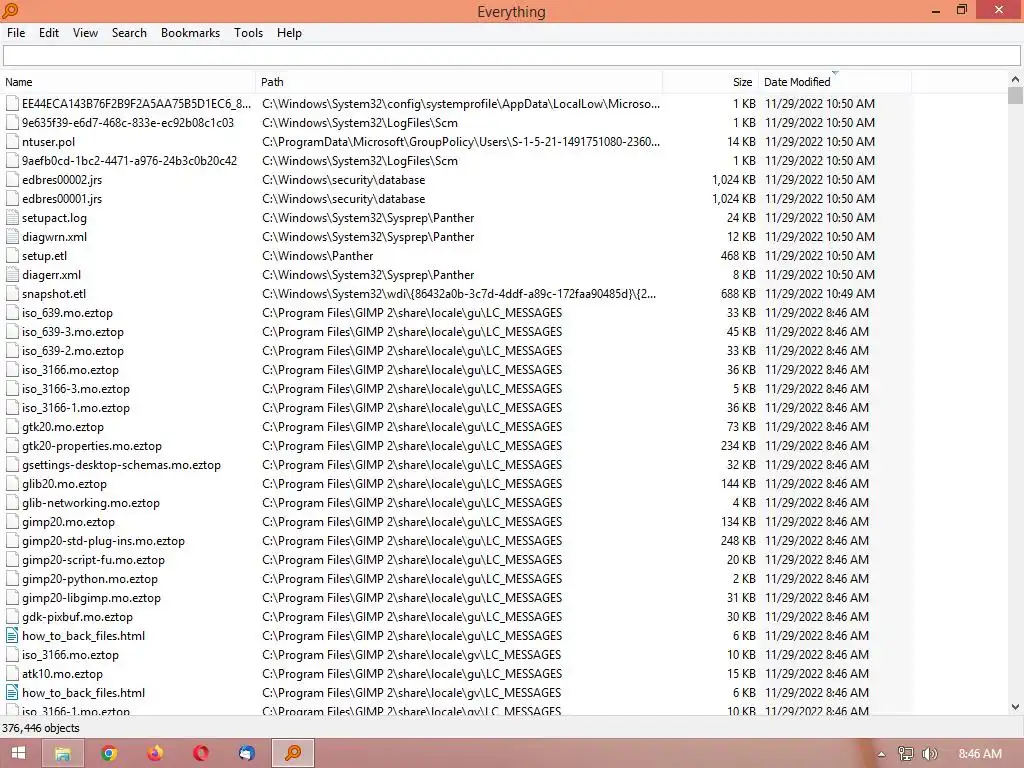
Task: Select file gimp20-libgimp.mo.eztop
Action: click(91, 598)
